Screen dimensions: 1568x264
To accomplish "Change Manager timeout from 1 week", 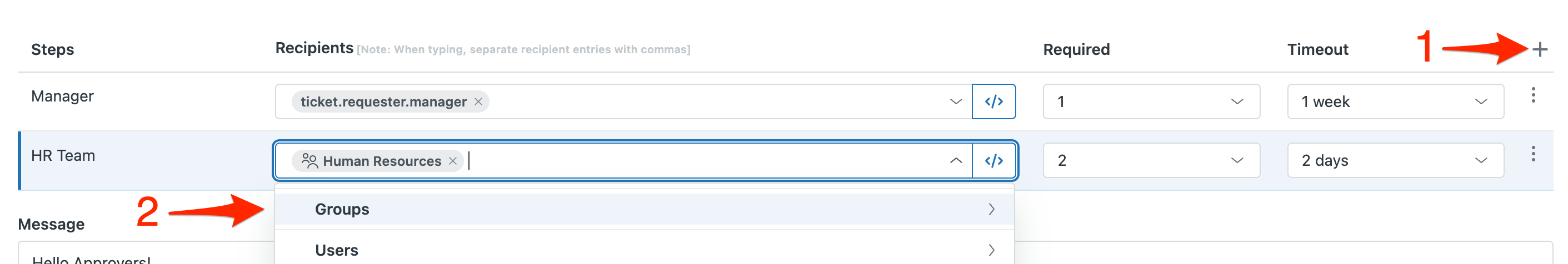I will pos(1395,101).
